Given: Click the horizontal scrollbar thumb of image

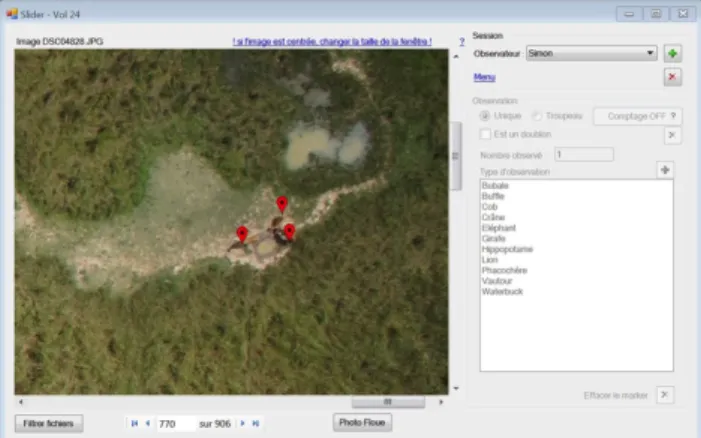Looking at the screenshot, I should 388,402.
